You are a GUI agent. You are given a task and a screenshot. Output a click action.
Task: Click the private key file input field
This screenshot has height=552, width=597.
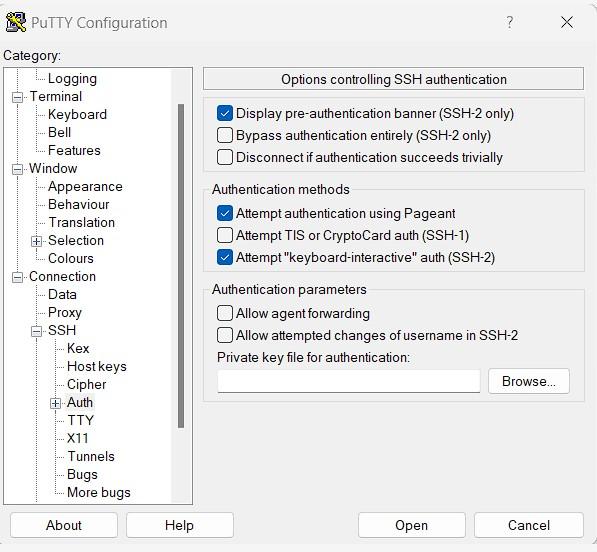pos(349,381)
